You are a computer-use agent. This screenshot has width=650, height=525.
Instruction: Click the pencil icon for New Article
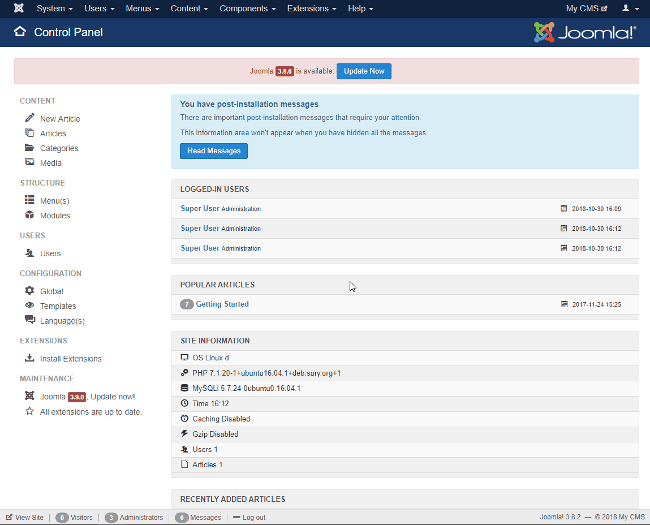click(29, 118)
